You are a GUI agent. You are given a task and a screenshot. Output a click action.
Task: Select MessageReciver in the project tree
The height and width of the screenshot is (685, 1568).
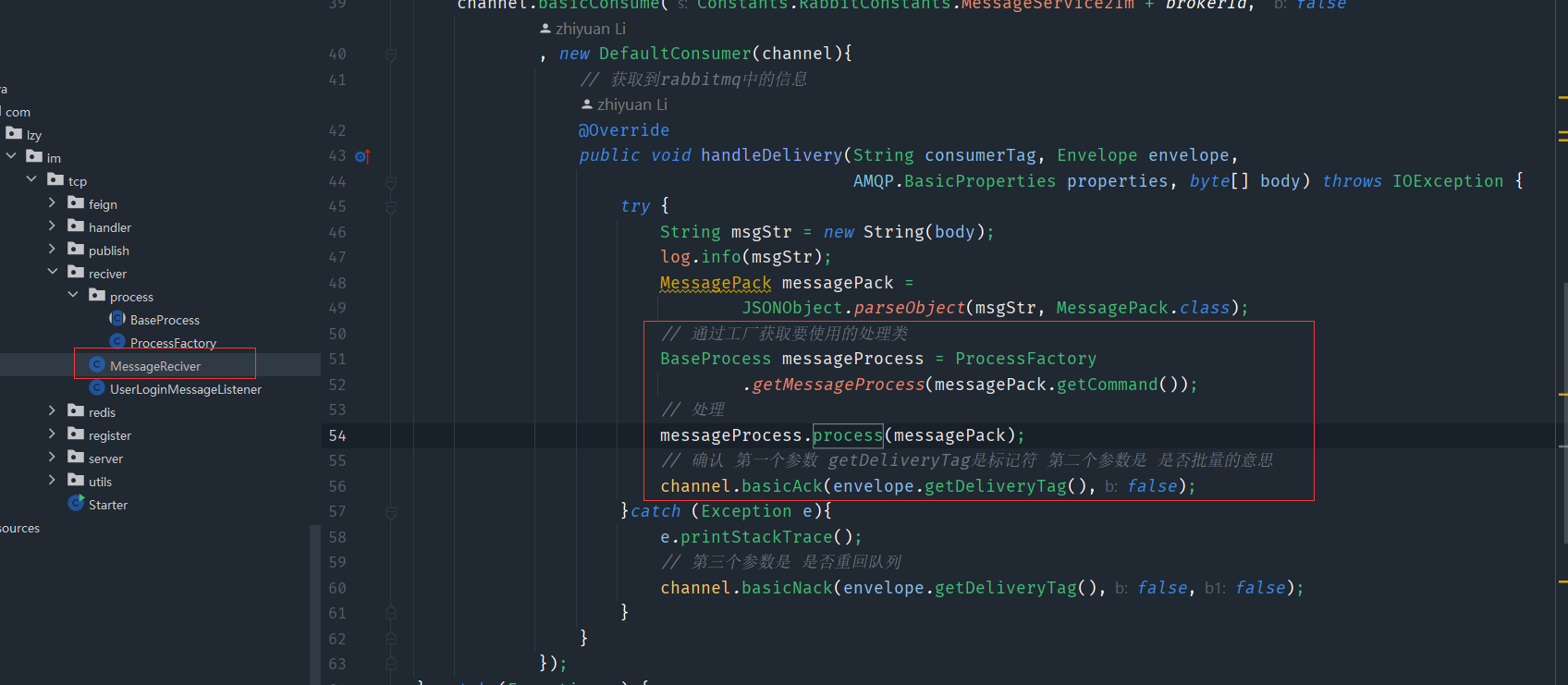coord(155,366)
